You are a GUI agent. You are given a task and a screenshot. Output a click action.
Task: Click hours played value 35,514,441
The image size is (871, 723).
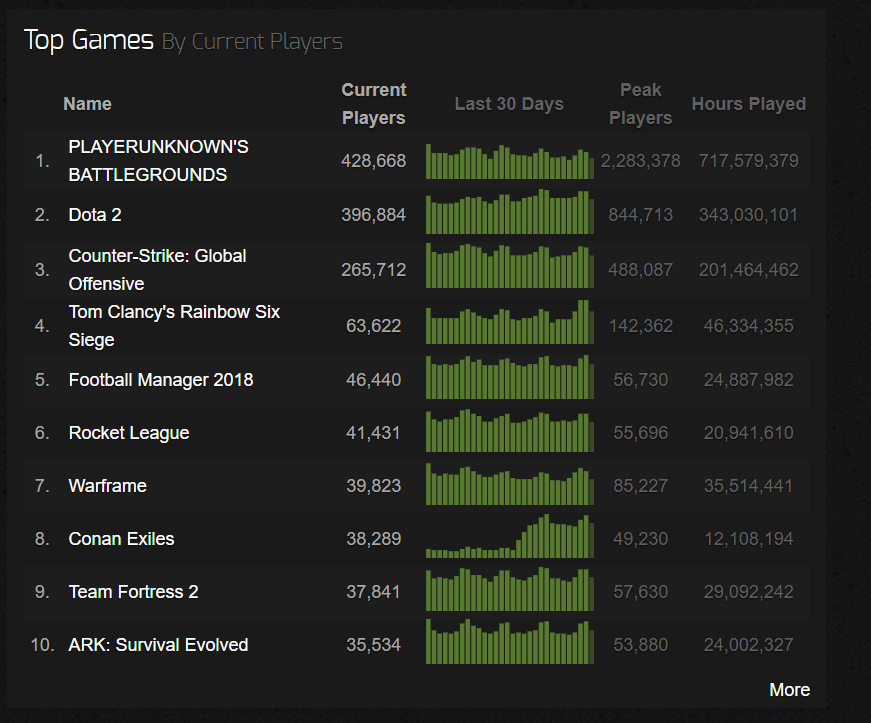click(x=749, y=486)
